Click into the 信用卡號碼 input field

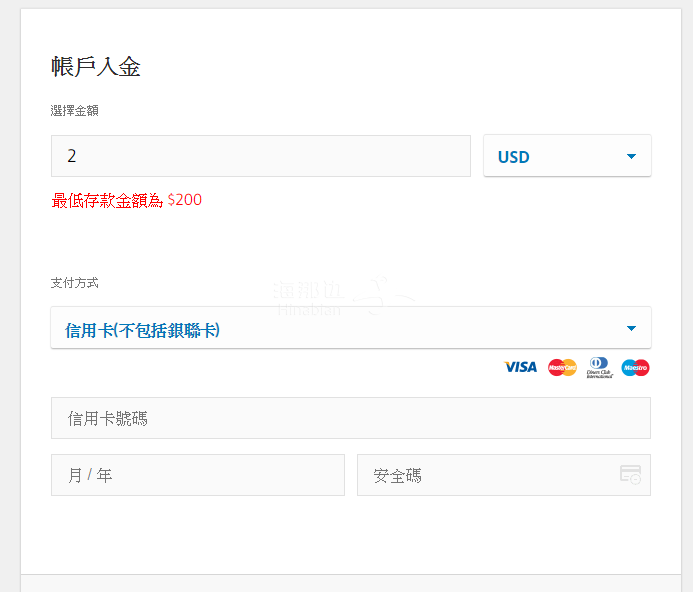[x=350, y=418]
